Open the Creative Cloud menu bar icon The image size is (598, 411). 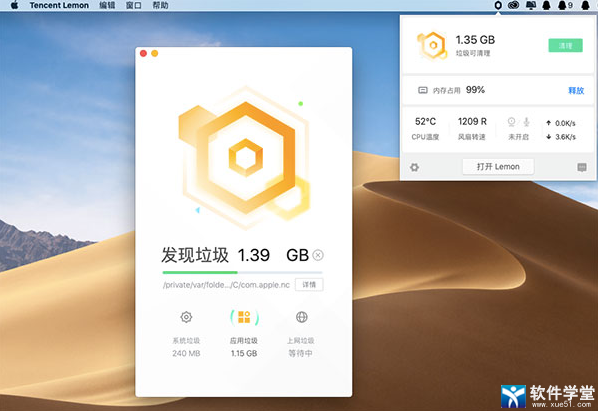(513, 5)
